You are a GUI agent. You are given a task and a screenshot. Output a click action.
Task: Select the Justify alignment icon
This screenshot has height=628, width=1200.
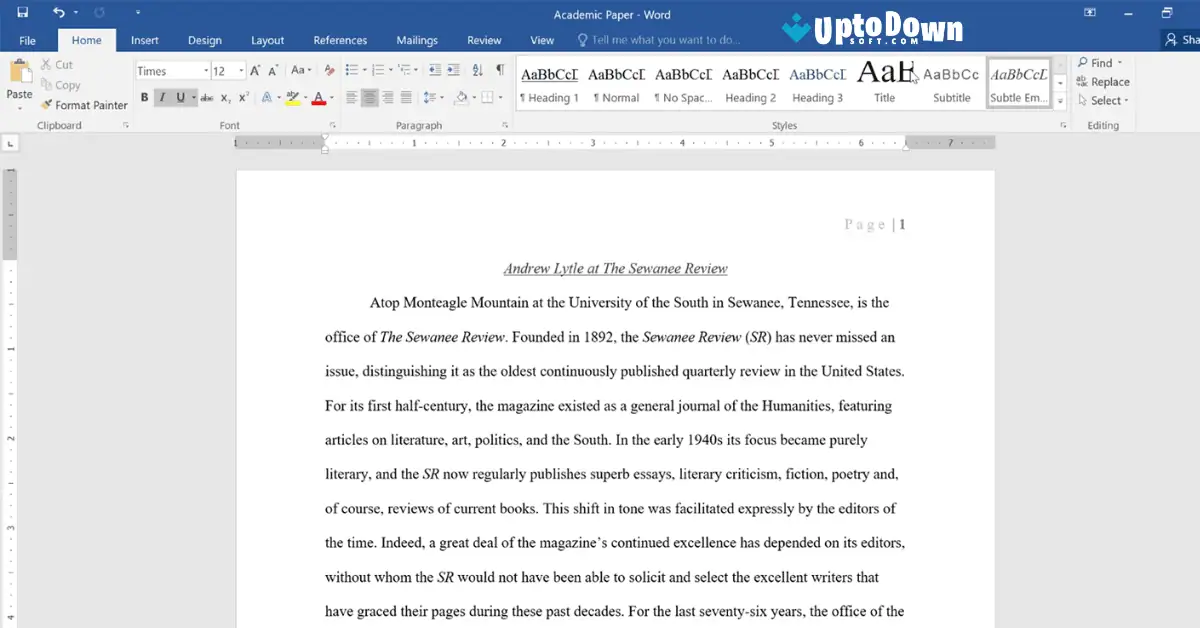click(x=407, y=96)
